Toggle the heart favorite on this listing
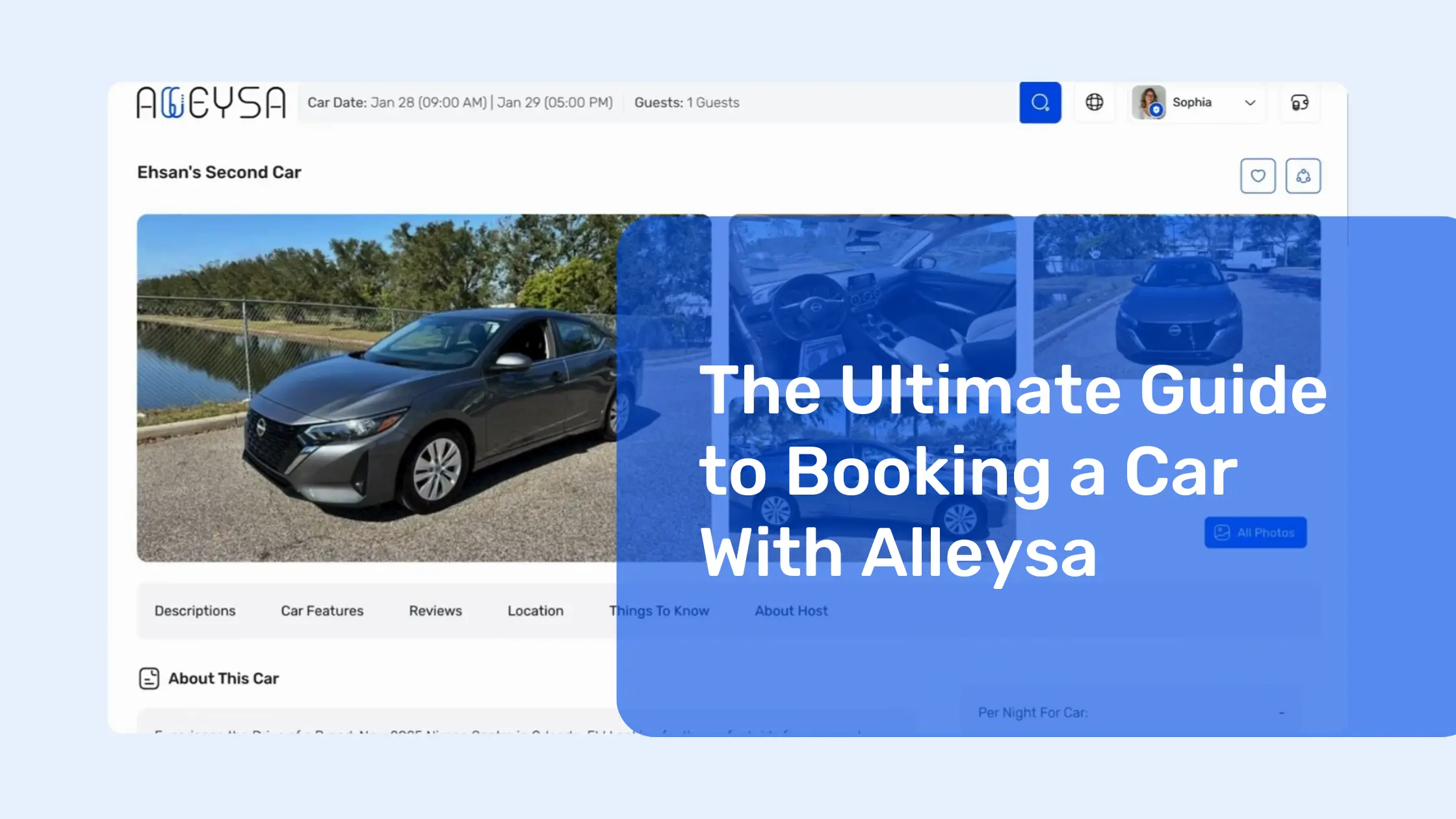The height and width of the screenshot is (819, 1456). pos(1257,176)
